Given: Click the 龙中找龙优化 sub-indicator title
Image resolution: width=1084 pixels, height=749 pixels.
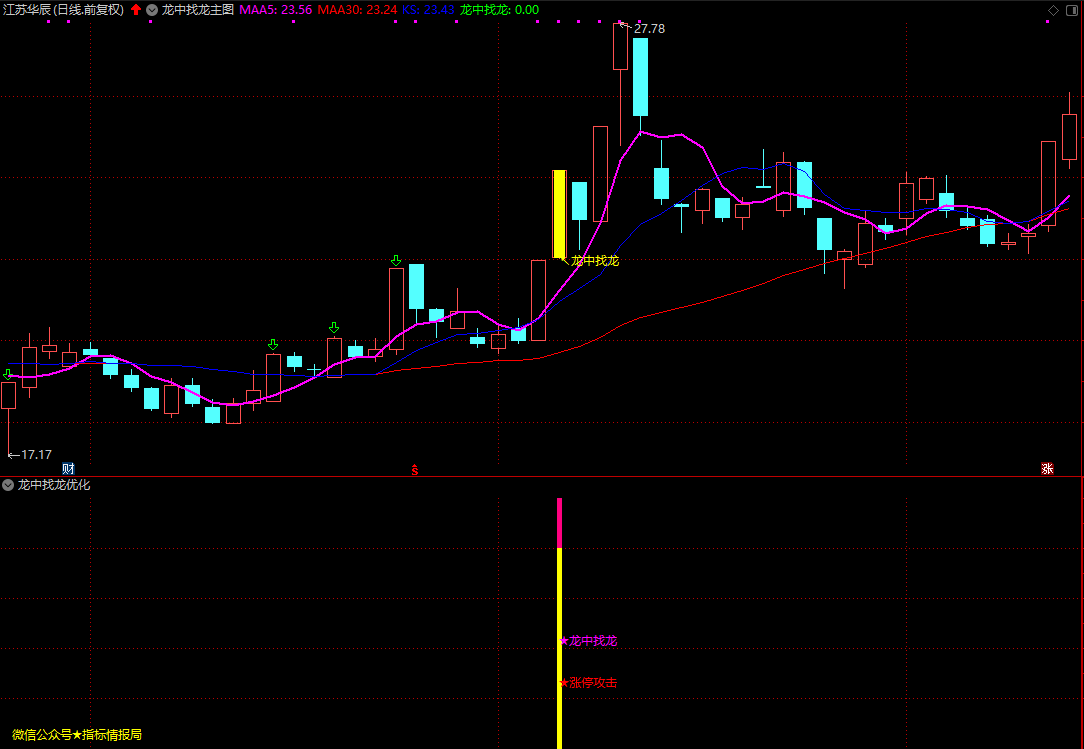Looking at the screenshot, I should click(54, 485).
